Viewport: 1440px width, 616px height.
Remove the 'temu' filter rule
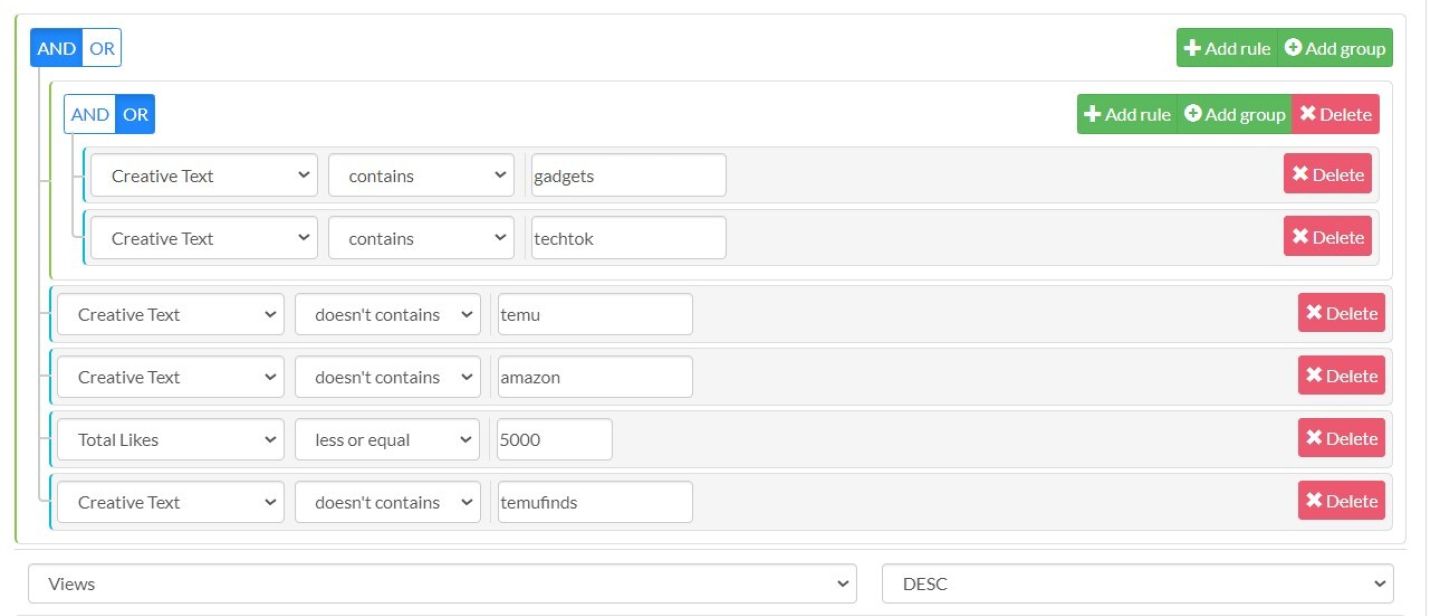point(1341,313)
